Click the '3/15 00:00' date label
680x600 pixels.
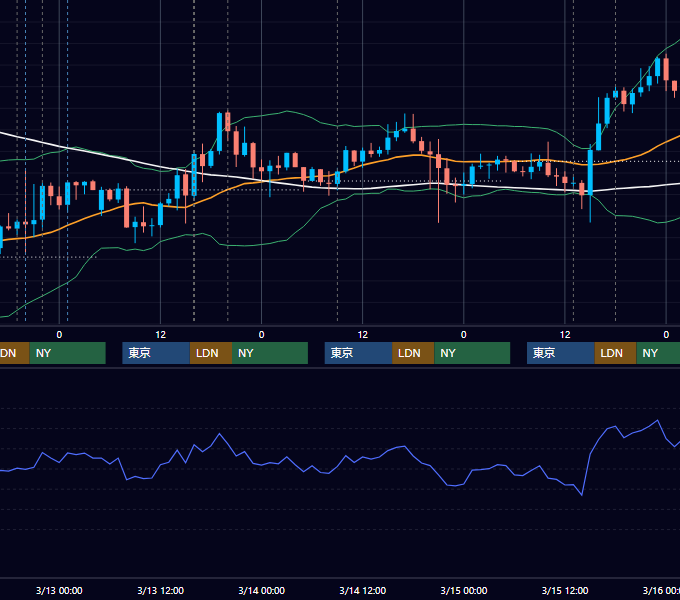tap(464, 590)
